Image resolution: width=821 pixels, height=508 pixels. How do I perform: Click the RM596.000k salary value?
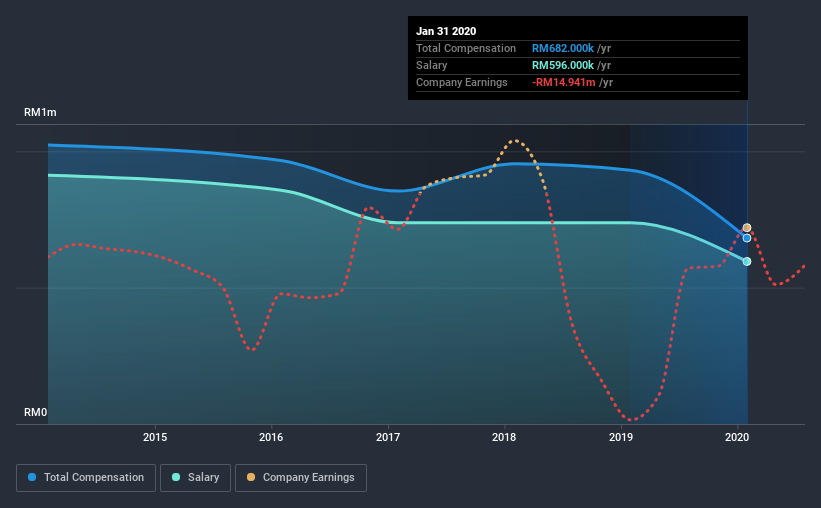(x=563, y=65)
